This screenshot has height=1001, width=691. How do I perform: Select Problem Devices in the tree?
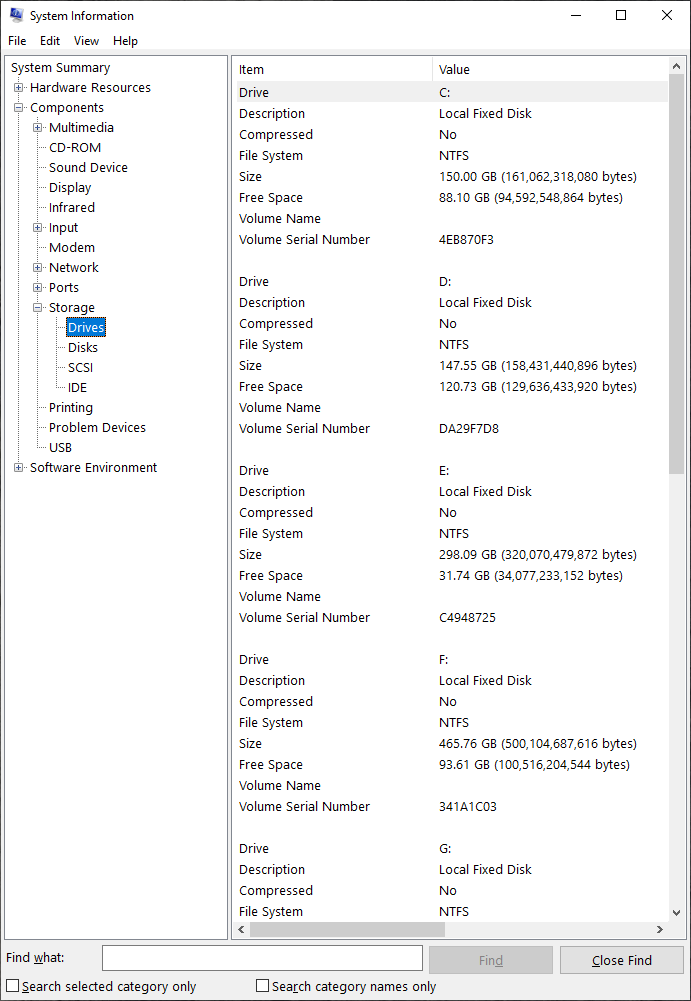97,428
